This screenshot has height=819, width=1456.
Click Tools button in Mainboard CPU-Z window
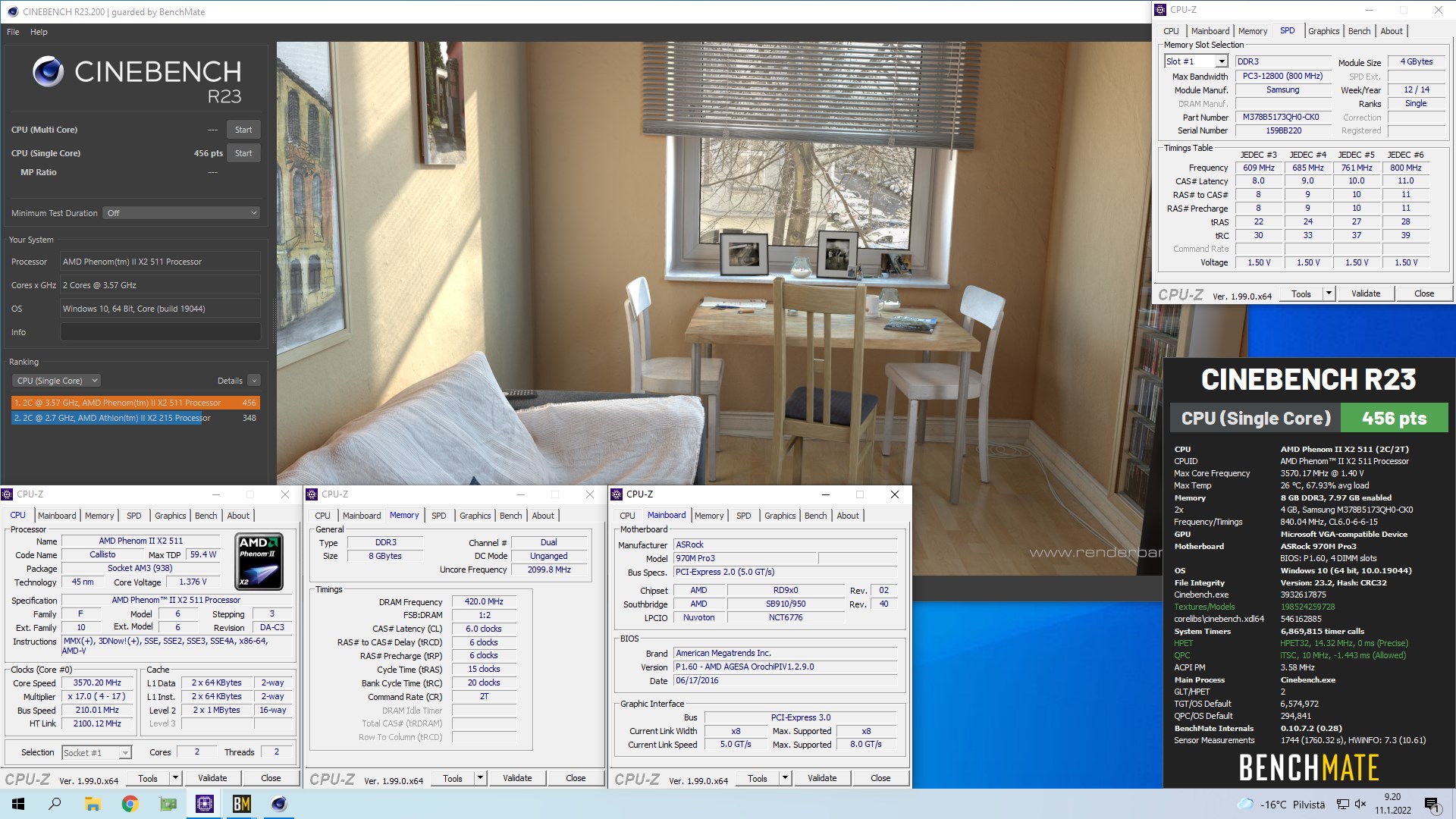757,778
